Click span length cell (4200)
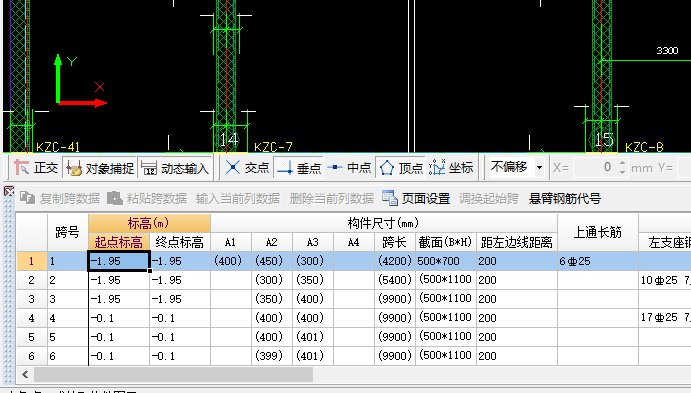Viewport: 691px width, 393px height. point(394,261)
